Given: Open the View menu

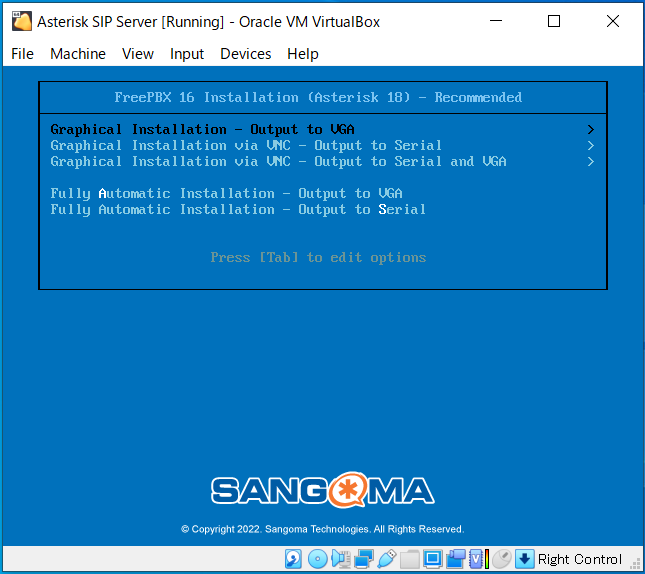Looking at the screenshot, I should 138,54.
